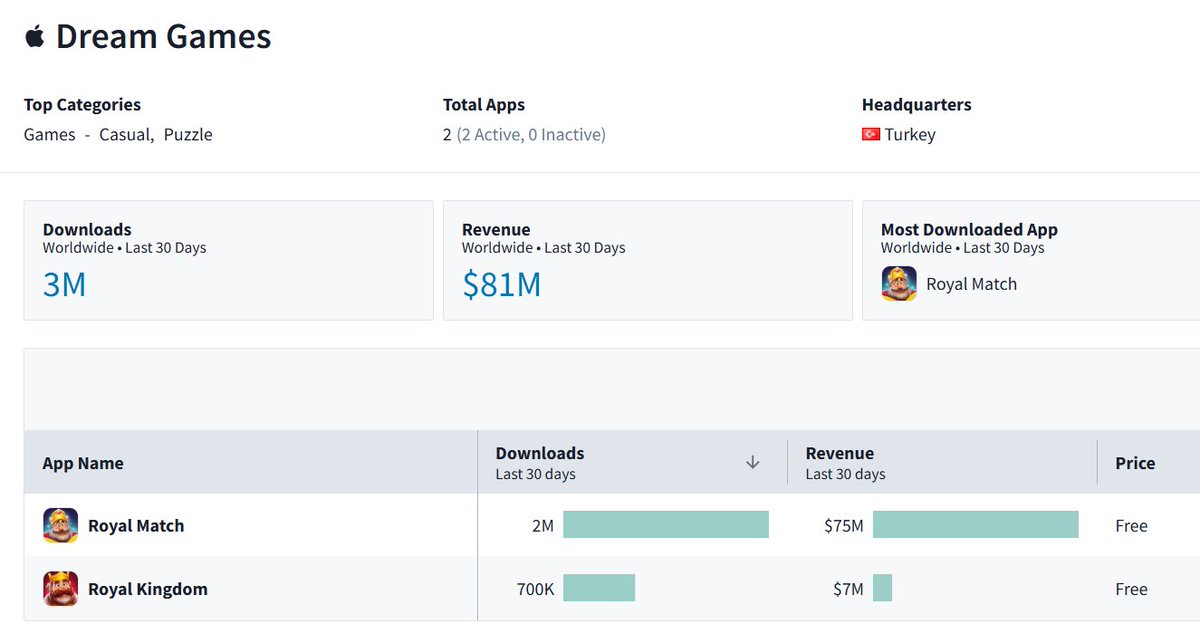The image size is (1200, 643).
Task: Click the Royal Match icon in Most Downloaded App
Action: tap(899, 284)
